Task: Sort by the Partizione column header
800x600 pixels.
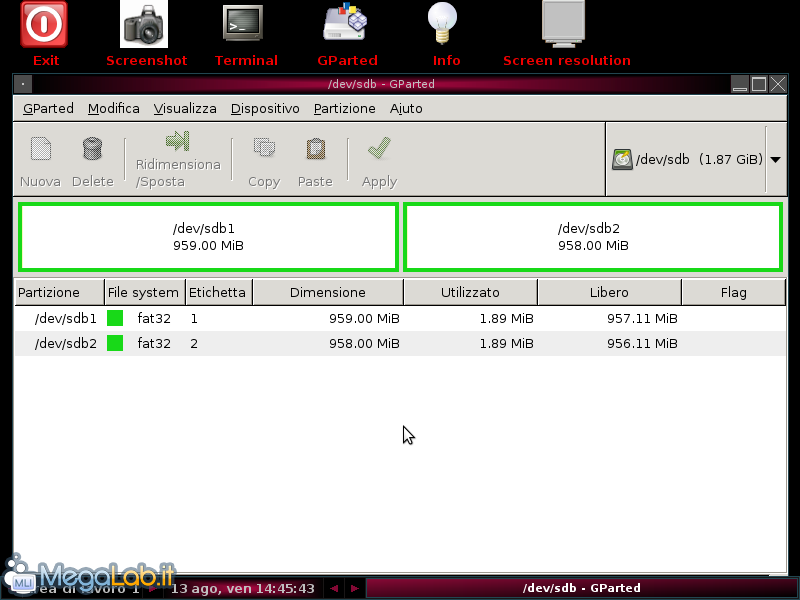Action: [x=60, y=292]
